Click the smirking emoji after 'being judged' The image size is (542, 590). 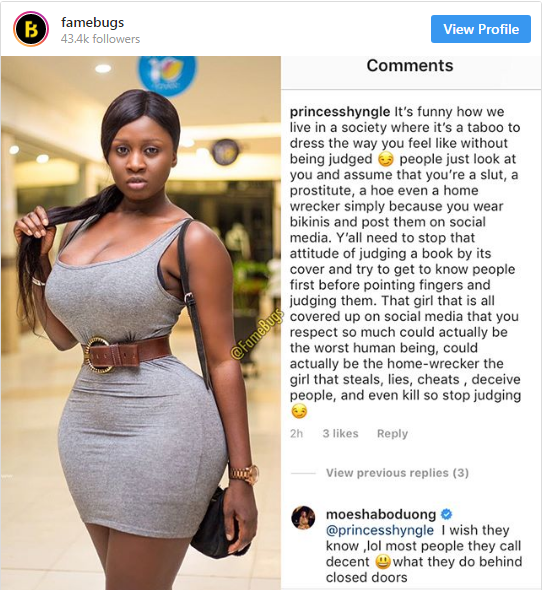[x=386, y=160]
